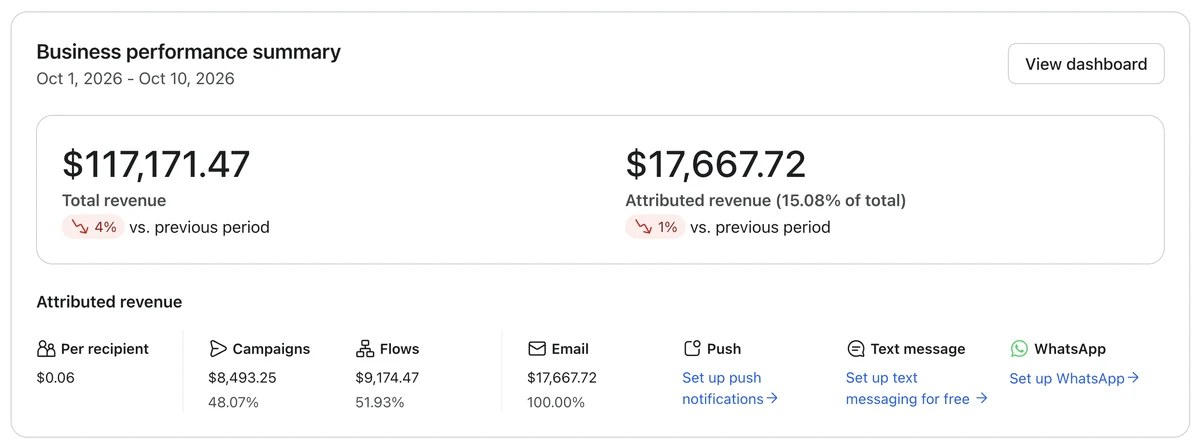Click the Flows hierarchy icon
1200x445 pixels.
[365, 349]
